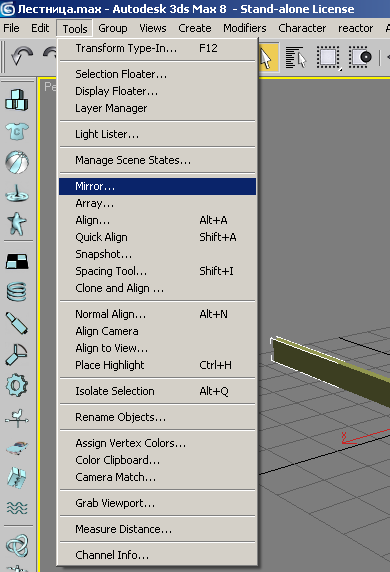Click the stacked boxes icon in sidebar
The image size is (390, 572).
(17, 100)
